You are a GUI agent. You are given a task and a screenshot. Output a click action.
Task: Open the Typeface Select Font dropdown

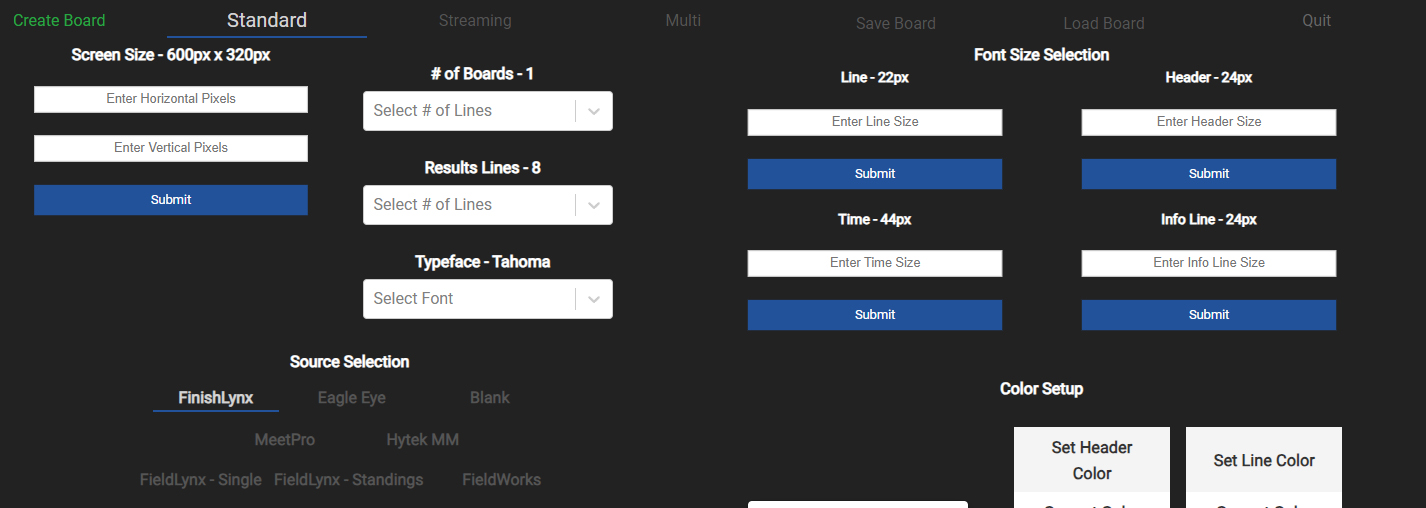487,299
